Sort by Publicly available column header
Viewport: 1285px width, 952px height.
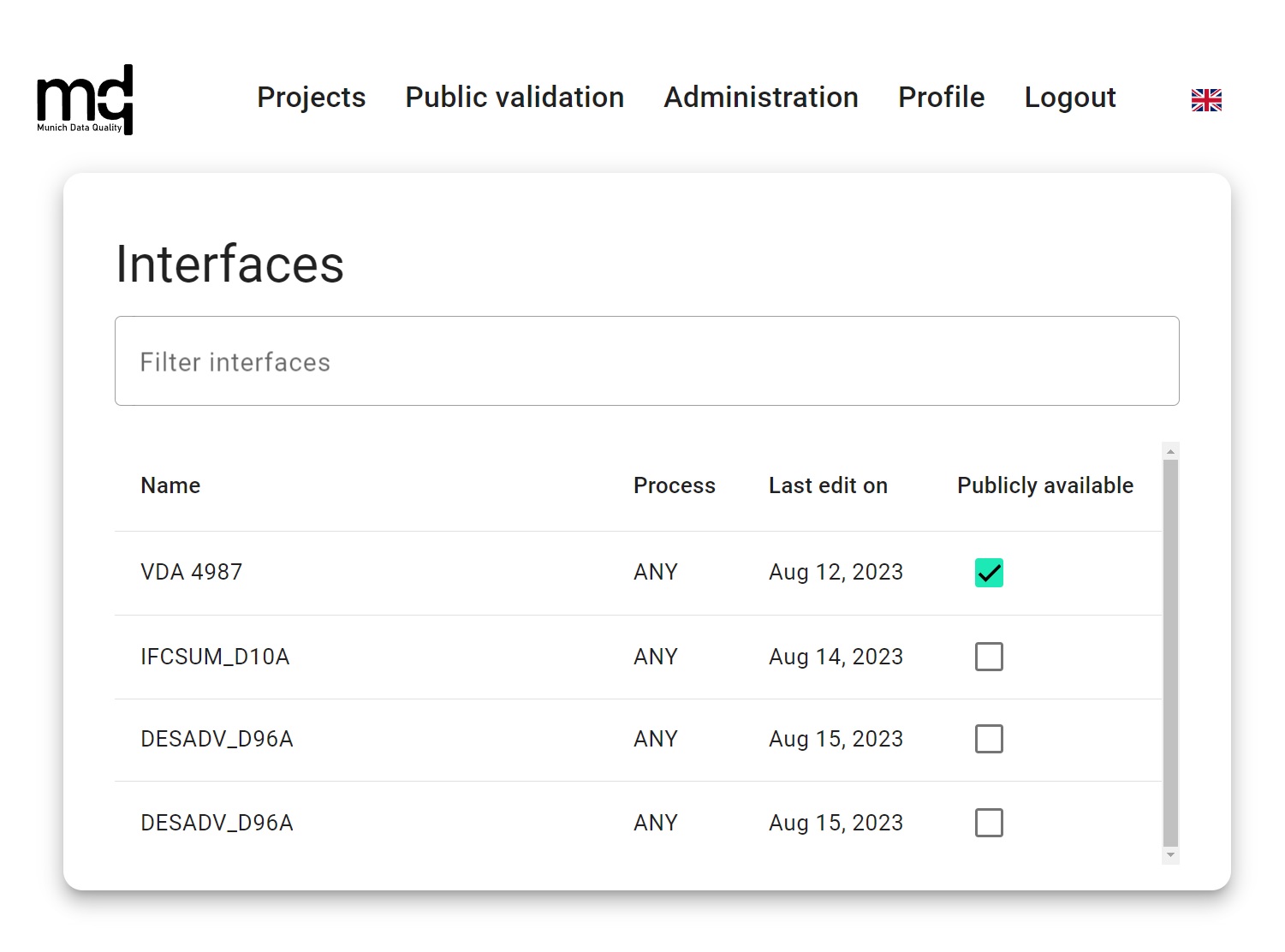[1045, 485]
